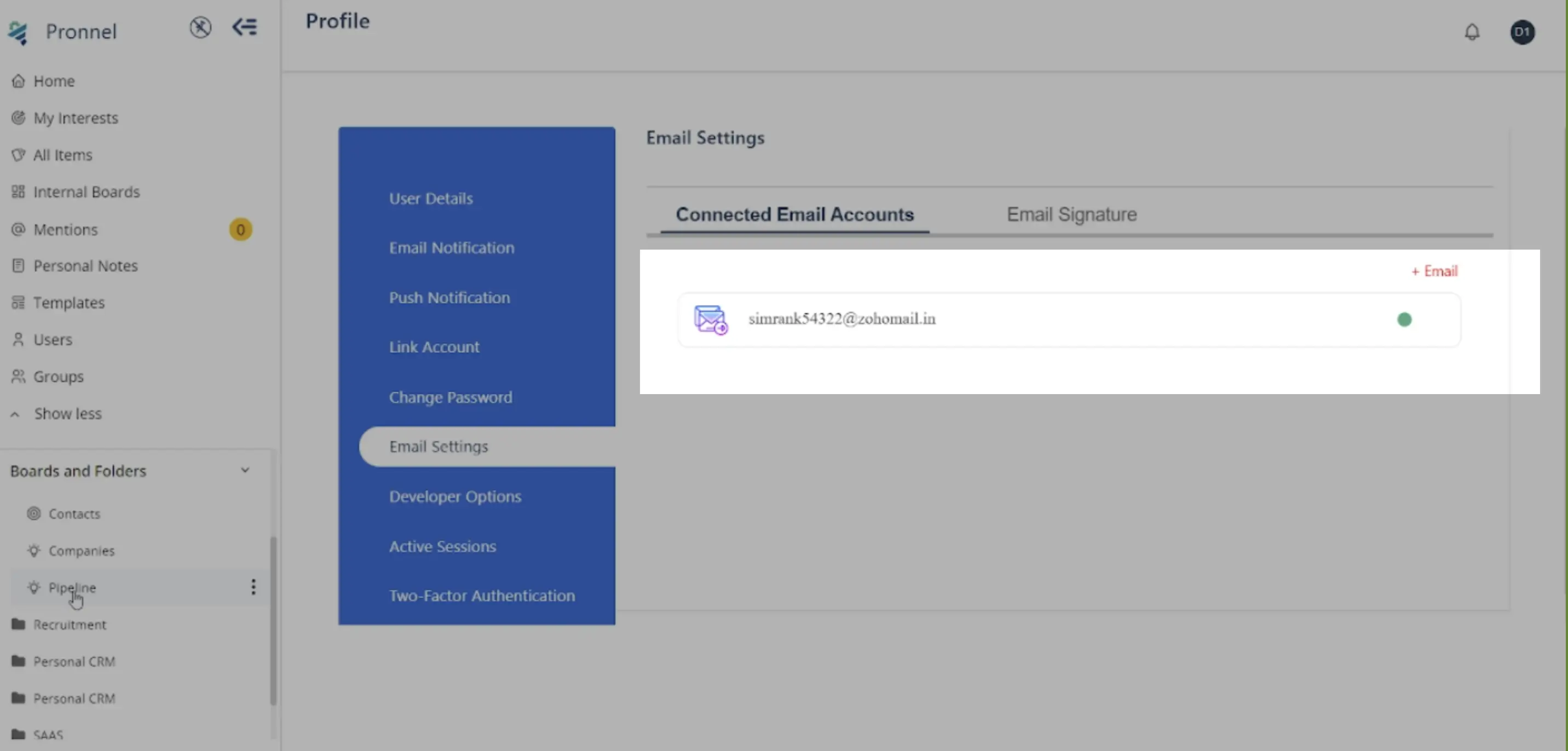Open the Companies board
The image size is (1568, 751).
pyautogui.click(x=82, y=551)
